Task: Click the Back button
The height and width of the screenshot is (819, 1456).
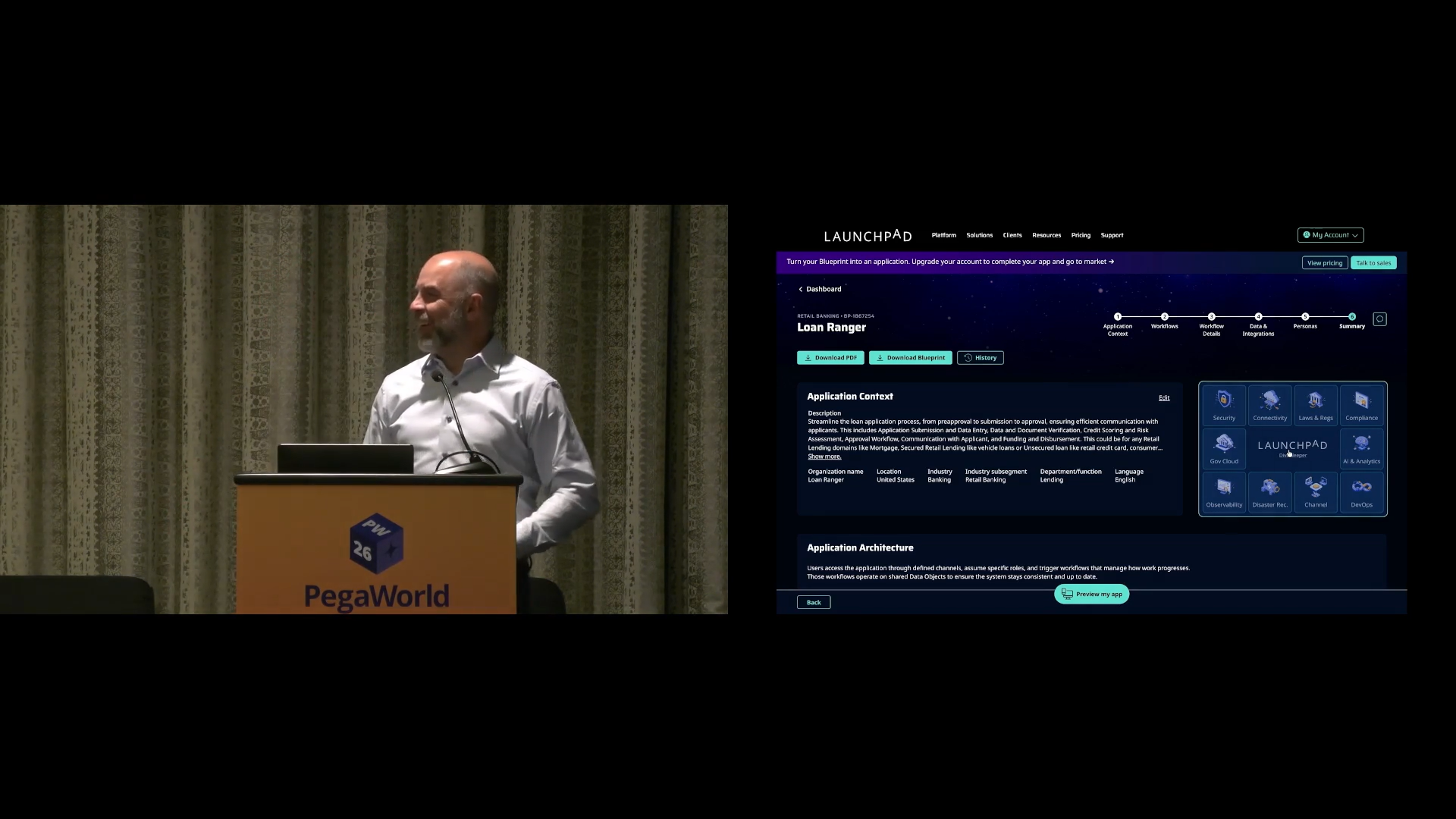Action: tap(814, 602)
